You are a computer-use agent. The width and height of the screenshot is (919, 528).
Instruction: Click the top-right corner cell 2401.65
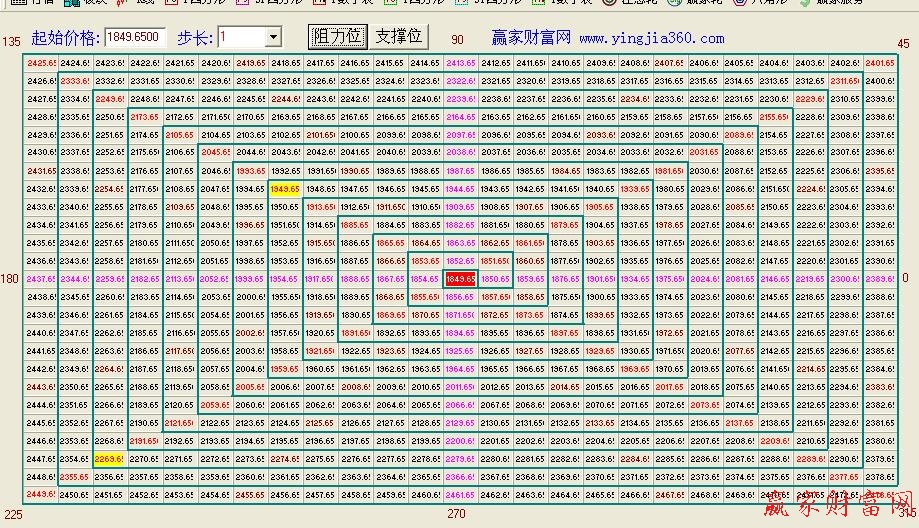click(x=879, y=63)
